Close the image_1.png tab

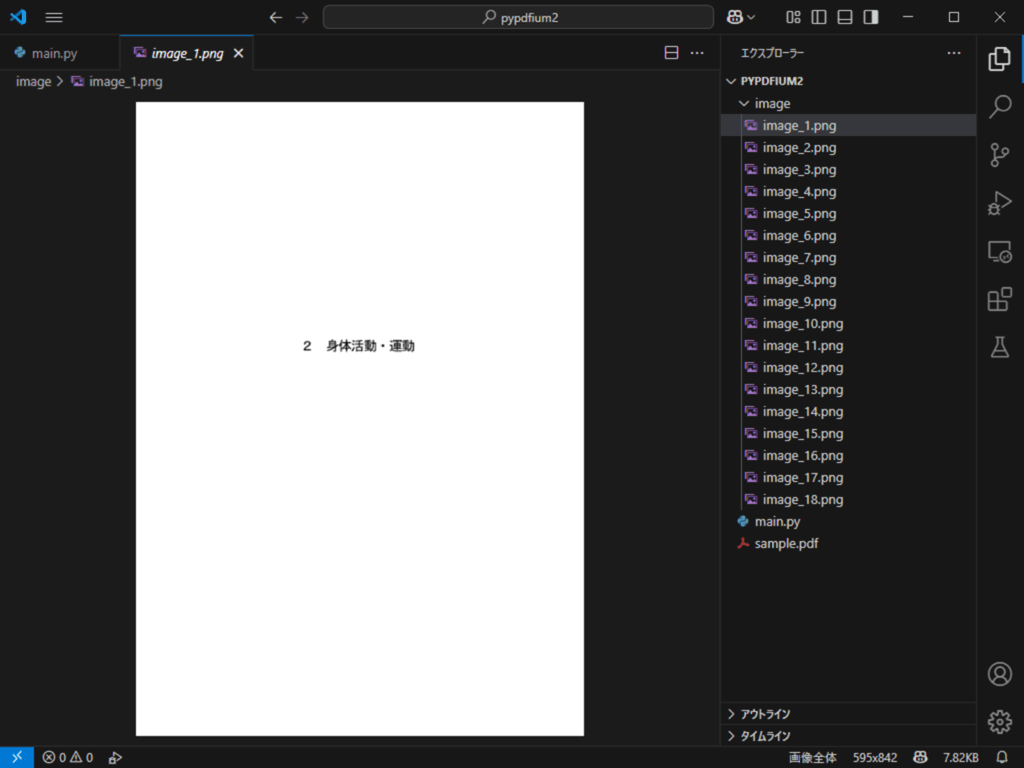(238, 54)
